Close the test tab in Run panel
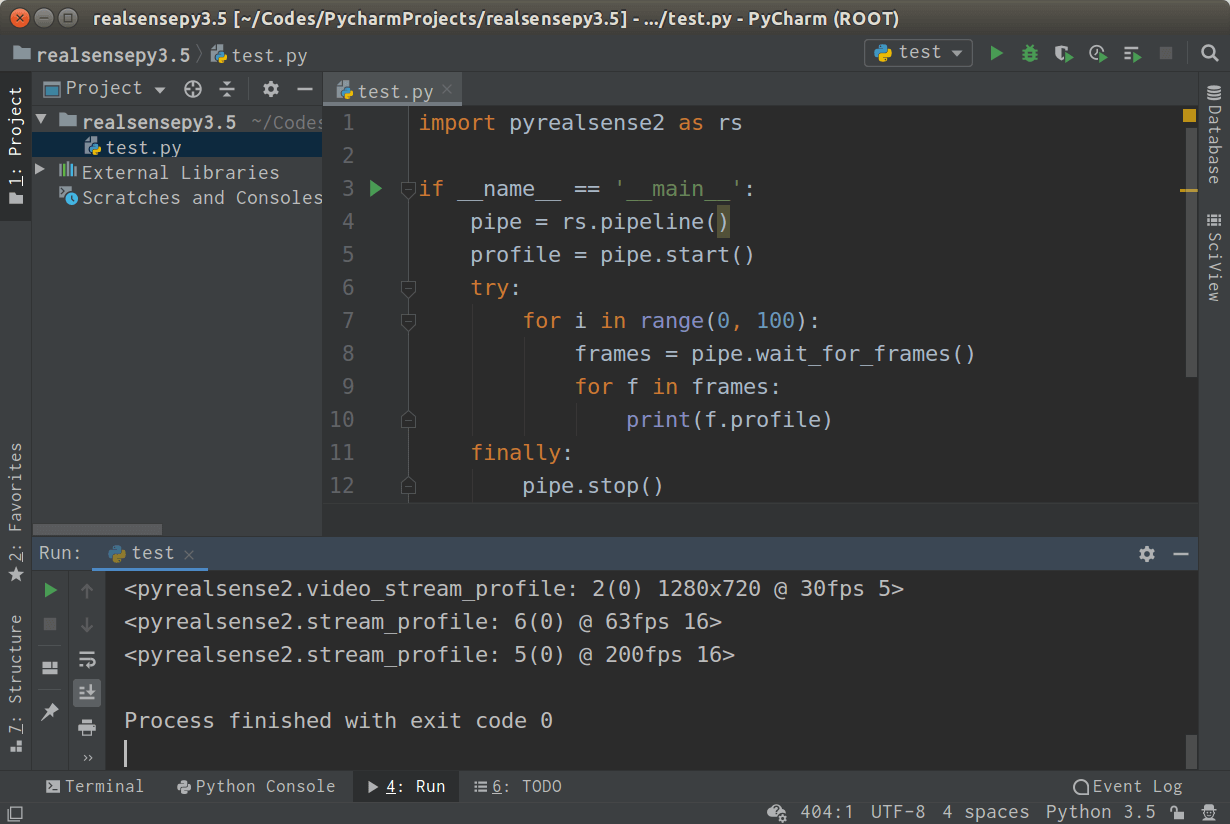 (189, 554)
